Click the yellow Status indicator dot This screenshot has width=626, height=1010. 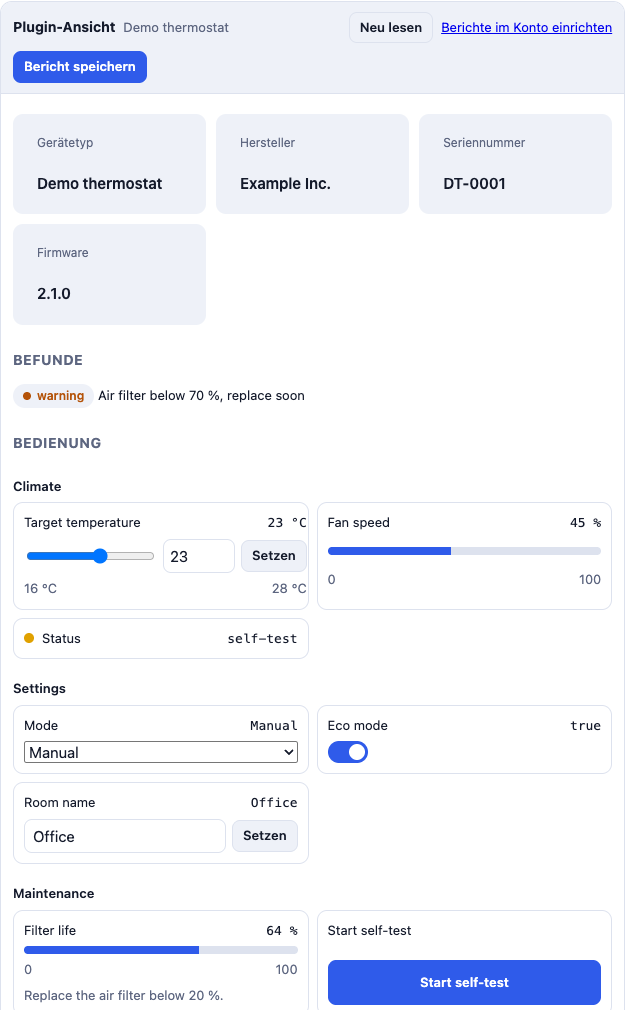point(29,638)
